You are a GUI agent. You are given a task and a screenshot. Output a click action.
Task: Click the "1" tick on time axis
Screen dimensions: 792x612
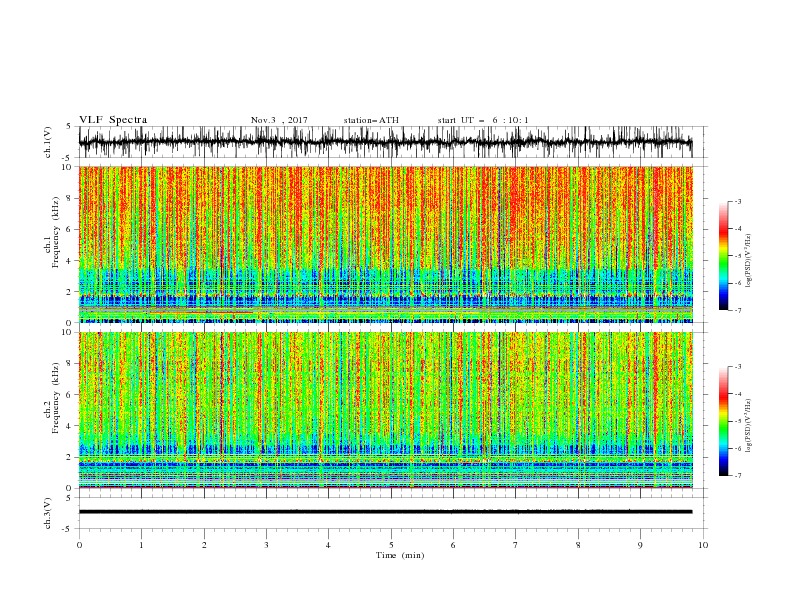tap(141, 545)
